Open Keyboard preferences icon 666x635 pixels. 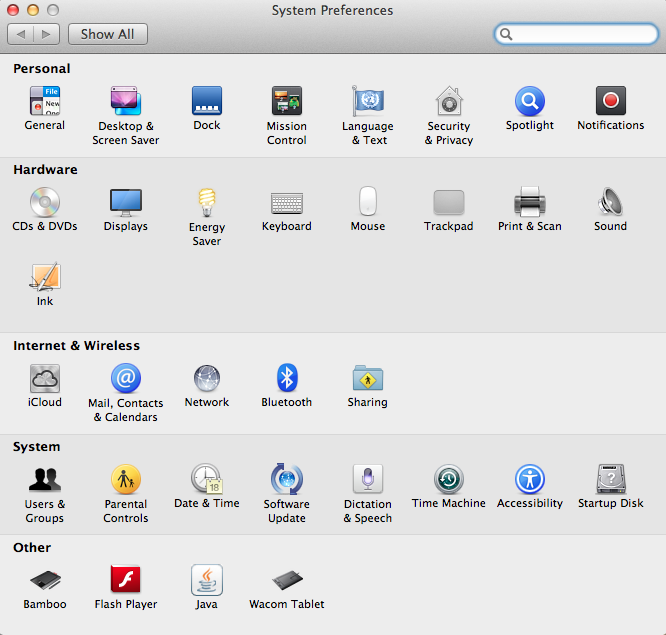pos(287,203)
